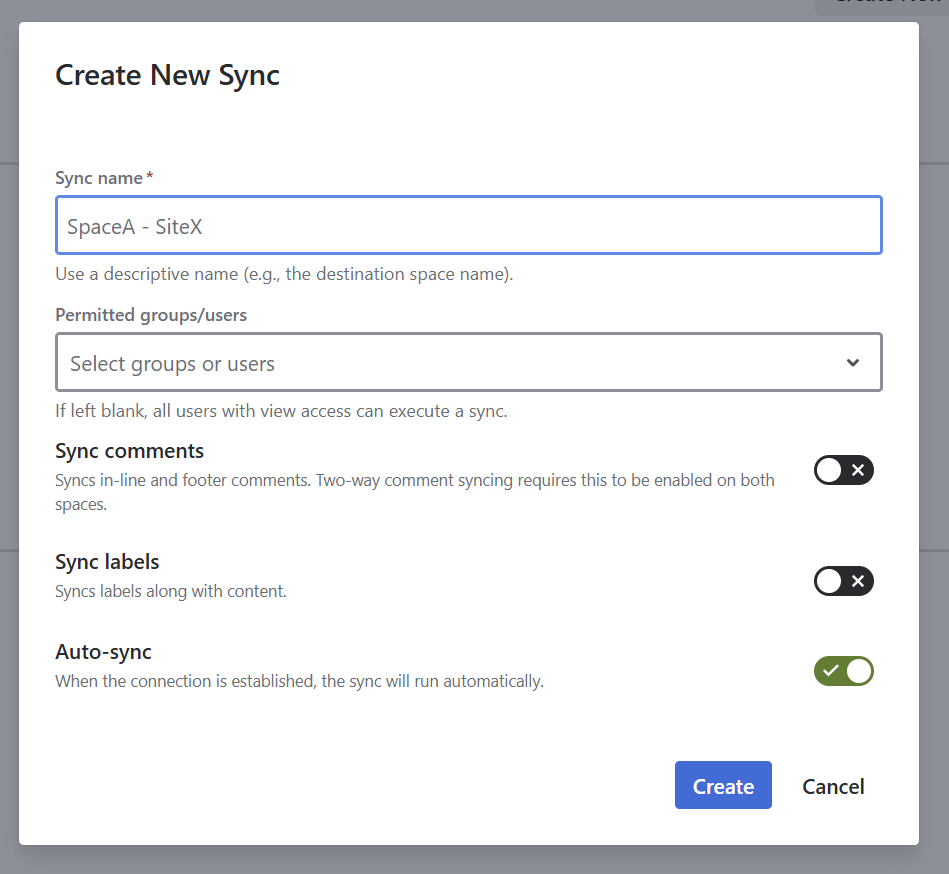Image resolution: width=949 pixels, height=874 pixels.
Task: Click the "Auto-sync" option title
Action: tap(103, 653)
